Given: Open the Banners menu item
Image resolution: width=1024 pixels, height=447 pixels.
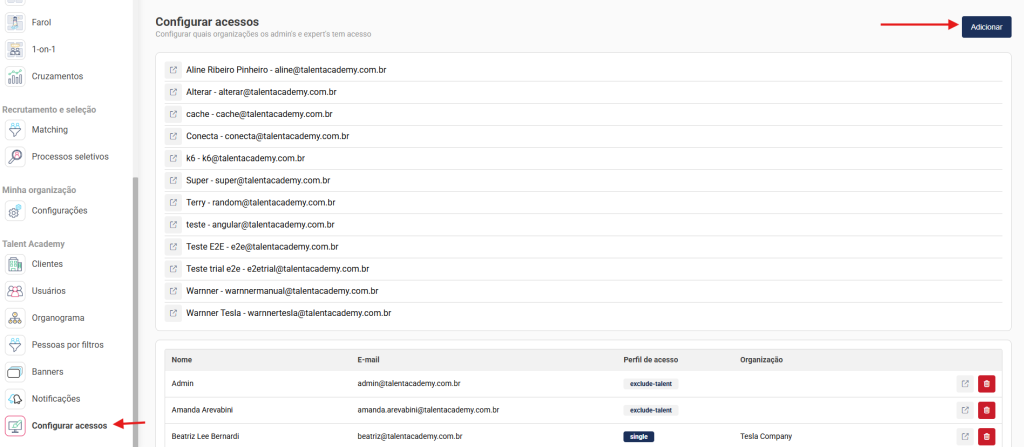Looking at the screenshot, I should coord(16,372).
